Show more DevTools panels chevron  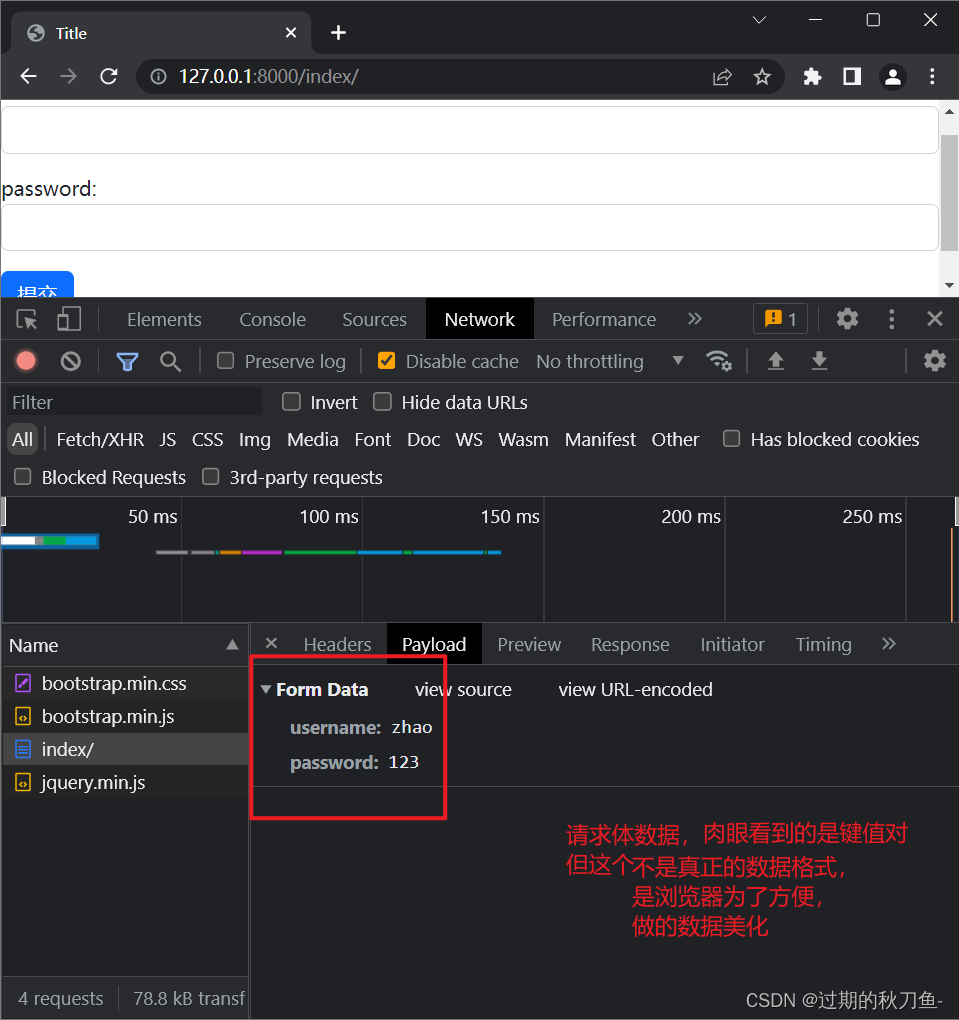[x=695, y=319]
